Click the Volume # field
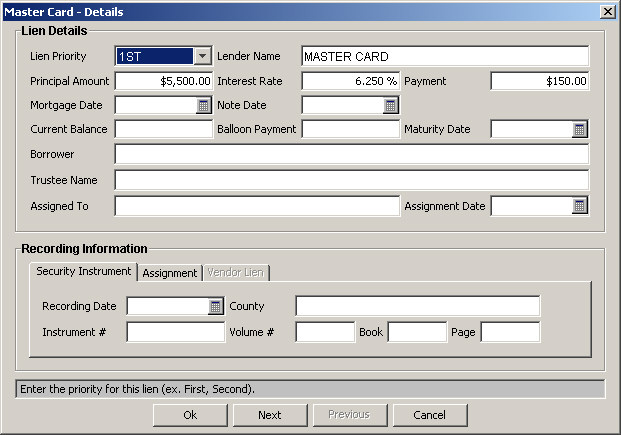This screenshot has height=435, width=621. (x=325, y=332)
